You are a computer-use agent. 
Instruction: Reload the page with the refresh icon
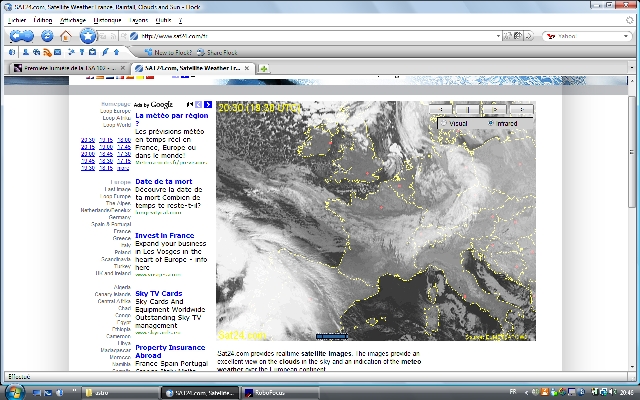tap(47, 36)
